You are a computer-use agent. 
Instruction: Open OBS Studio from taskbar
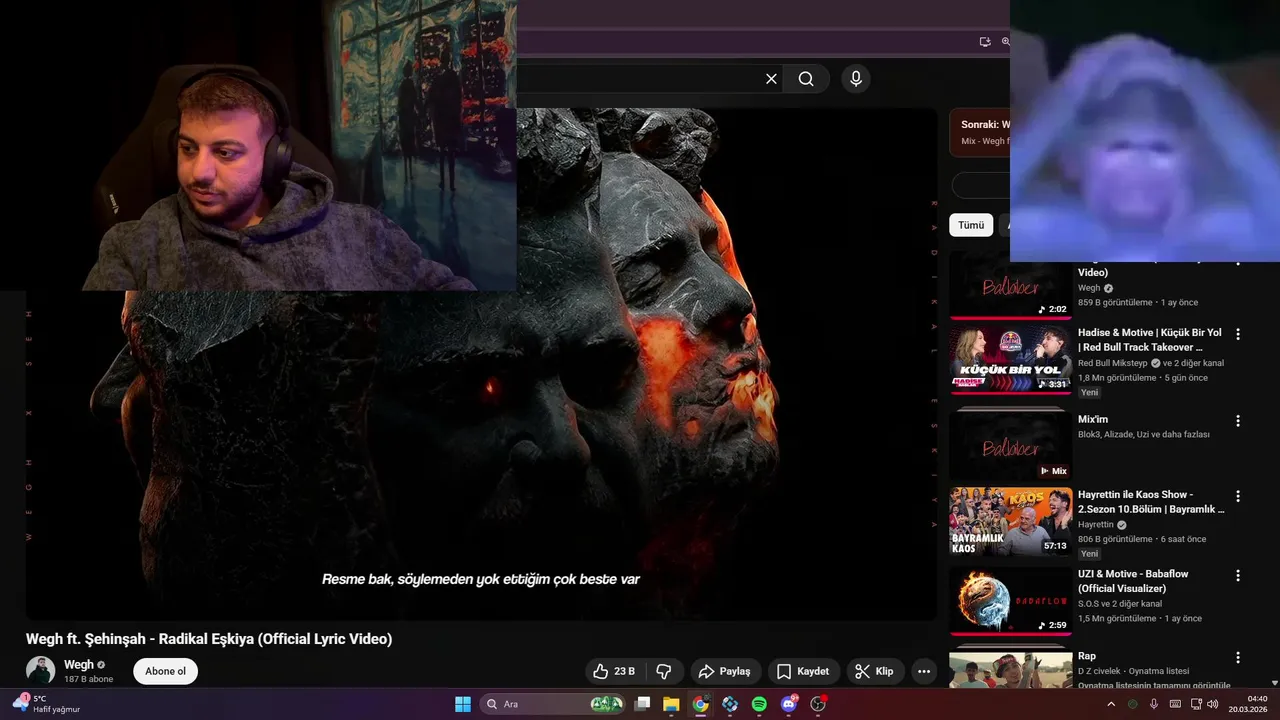click(x=818, y=704)
